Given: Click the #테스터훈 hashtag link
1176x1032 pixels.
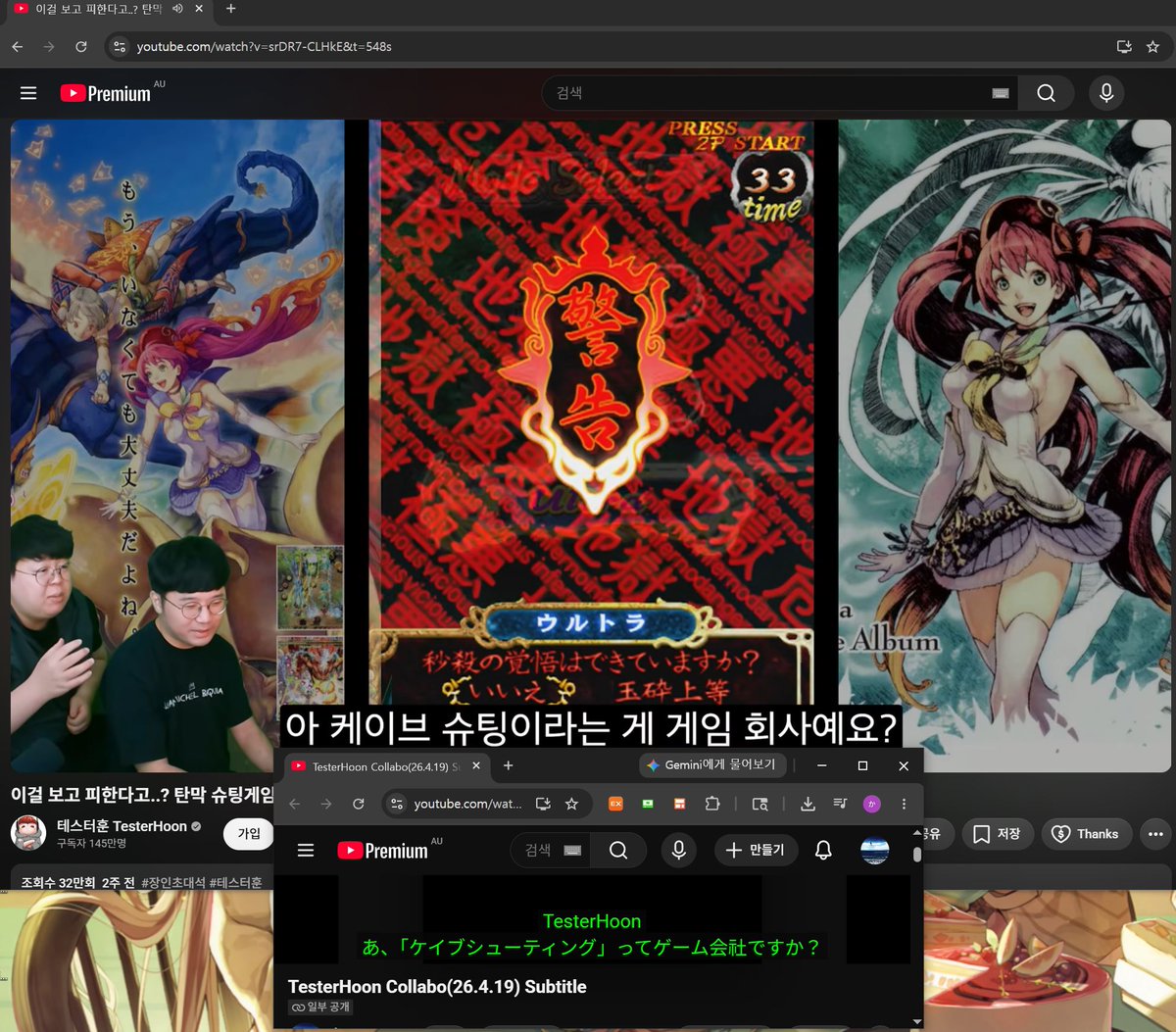Looking at the screenshot, I should (x=235, y=883).
